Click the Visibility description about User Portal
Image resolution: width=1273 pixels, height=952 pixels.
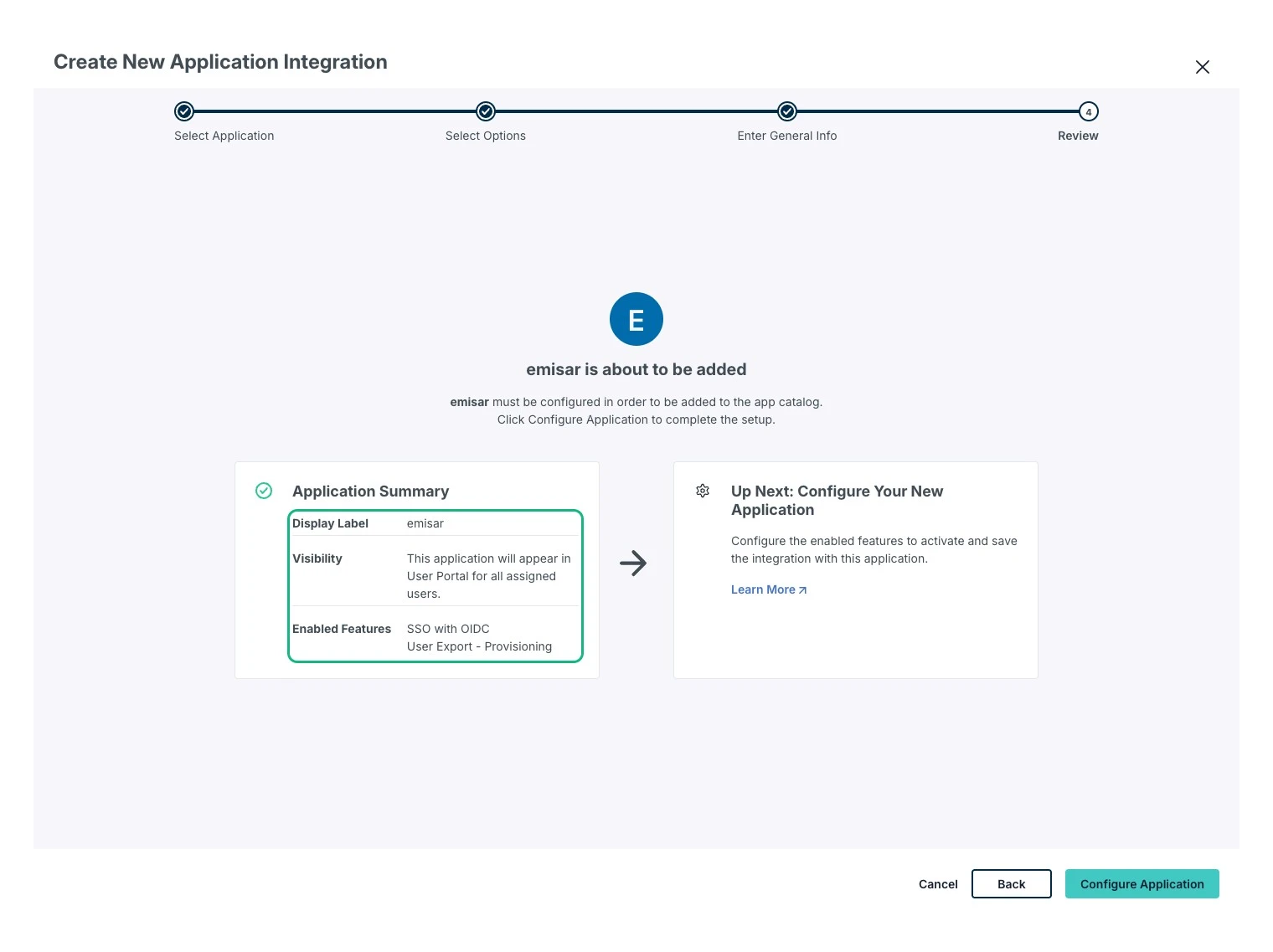pos(489,576)
